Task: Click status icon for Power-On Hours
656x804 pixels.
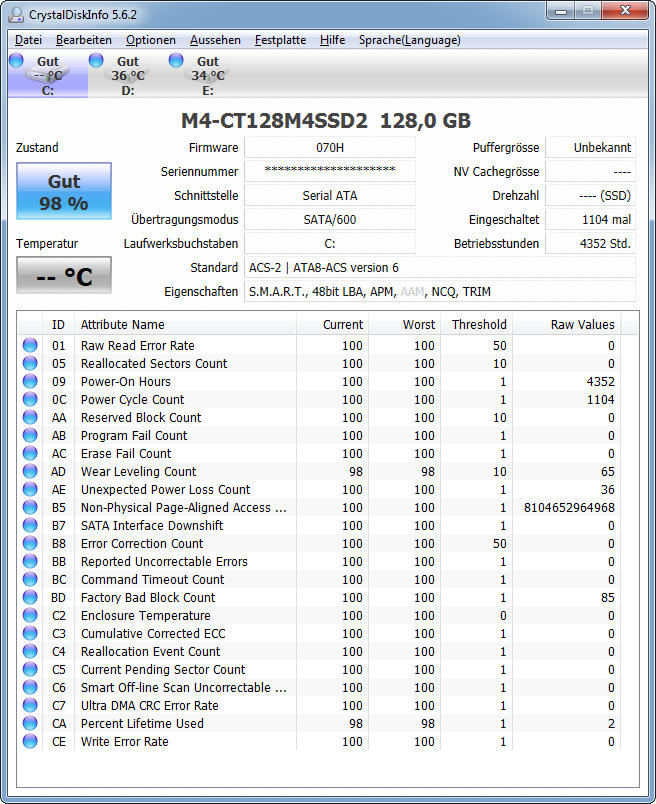Action: (30, 381)
